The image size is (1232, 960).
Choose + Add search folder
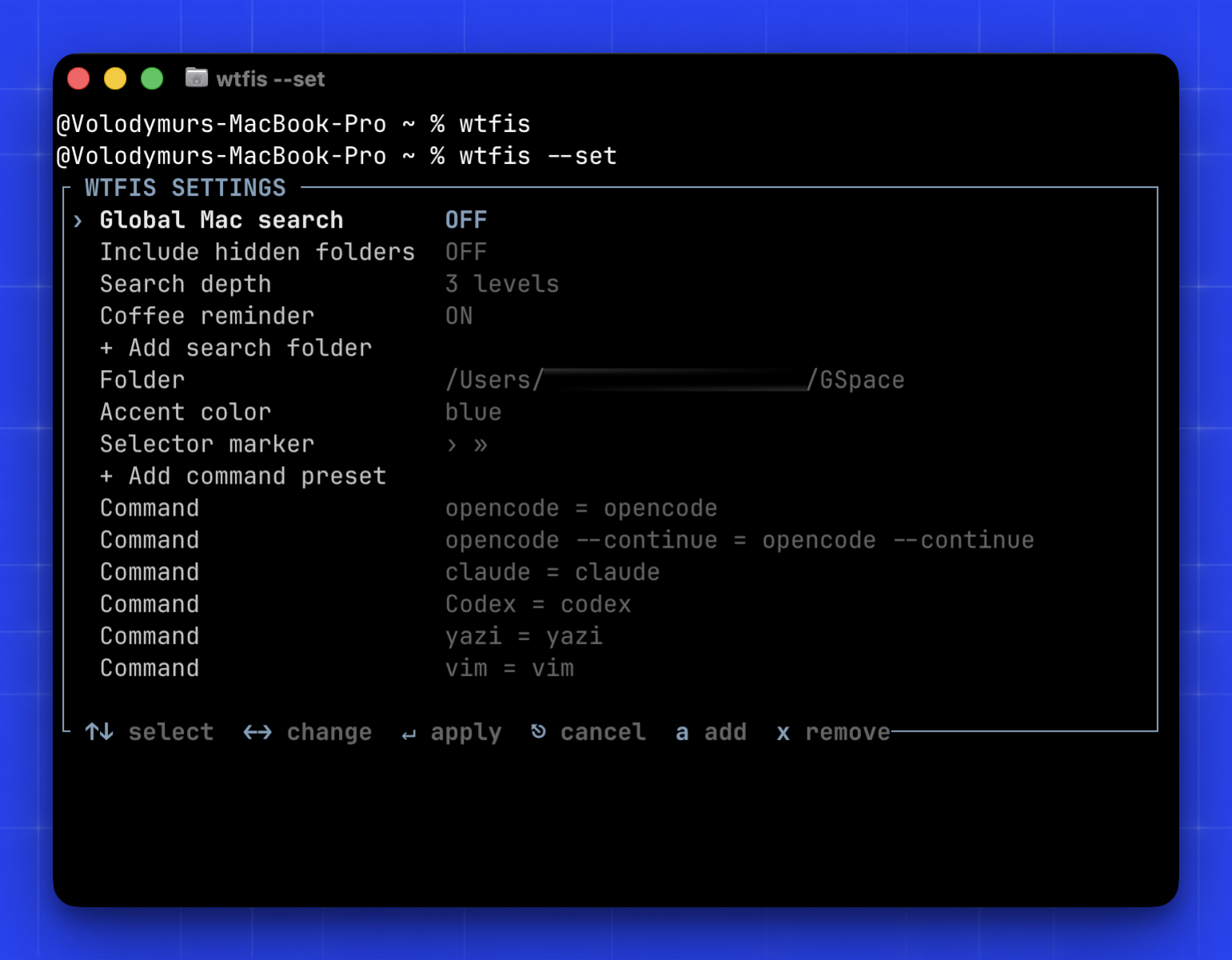click(236, 348)
